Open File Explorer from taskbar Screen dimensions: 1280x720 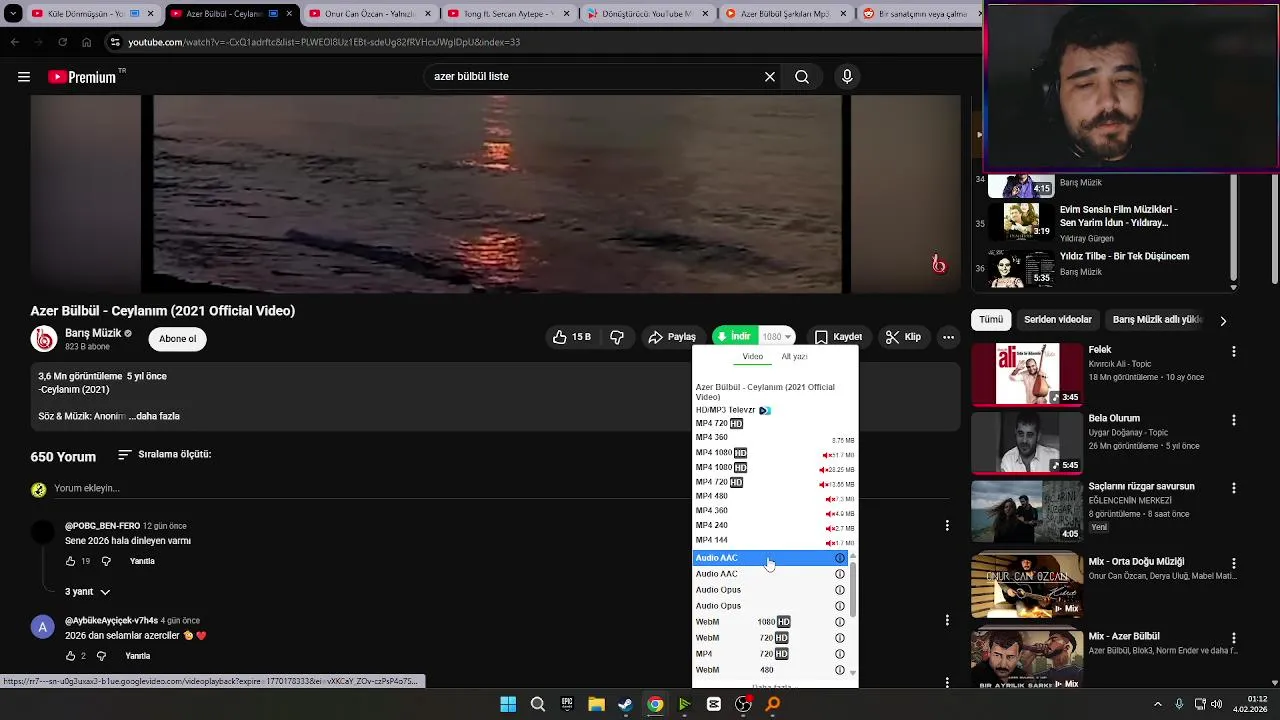596,704
